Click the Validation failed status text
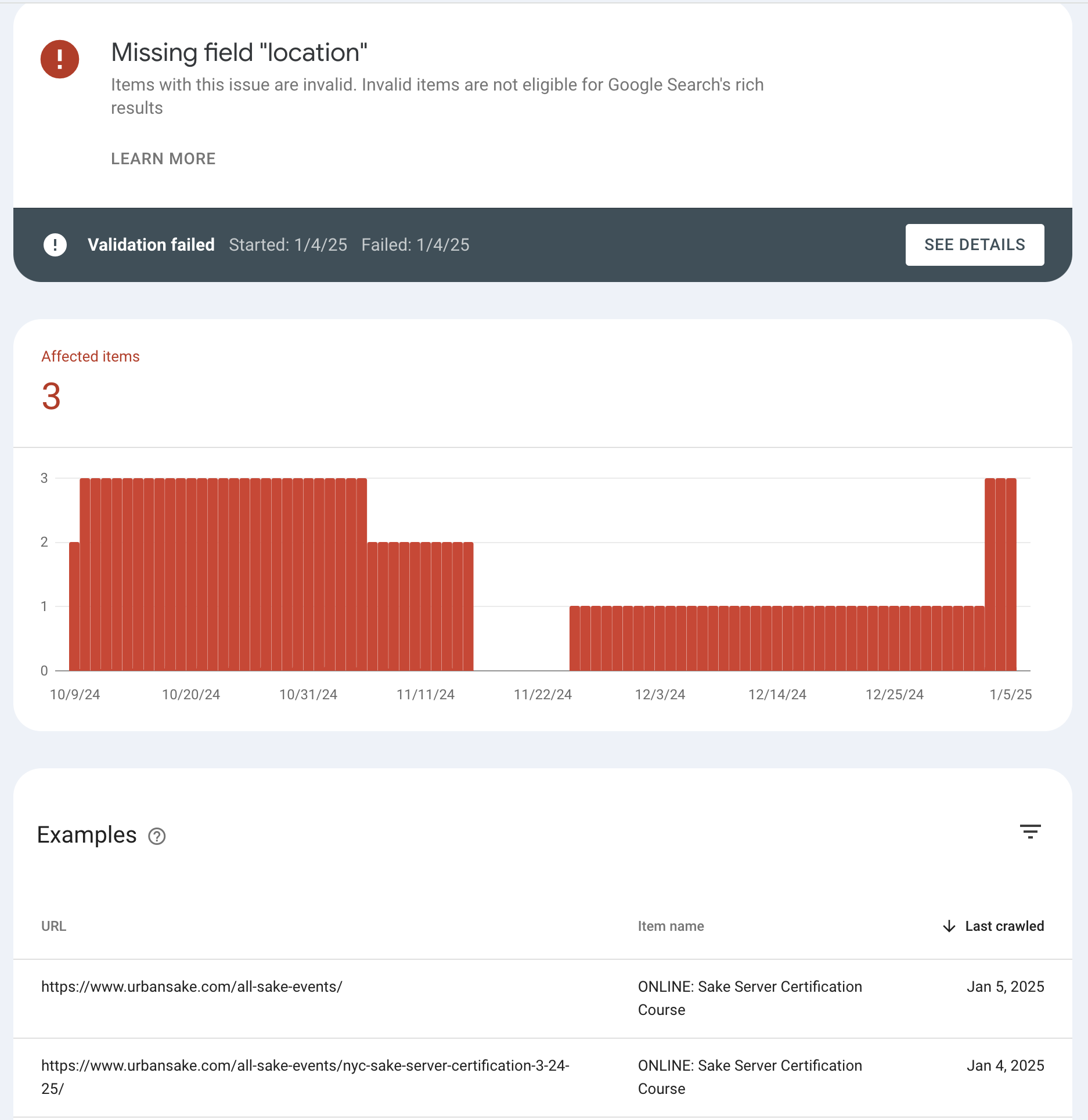The height and width of the screenshot is (1120, 1088). [151, 245]
